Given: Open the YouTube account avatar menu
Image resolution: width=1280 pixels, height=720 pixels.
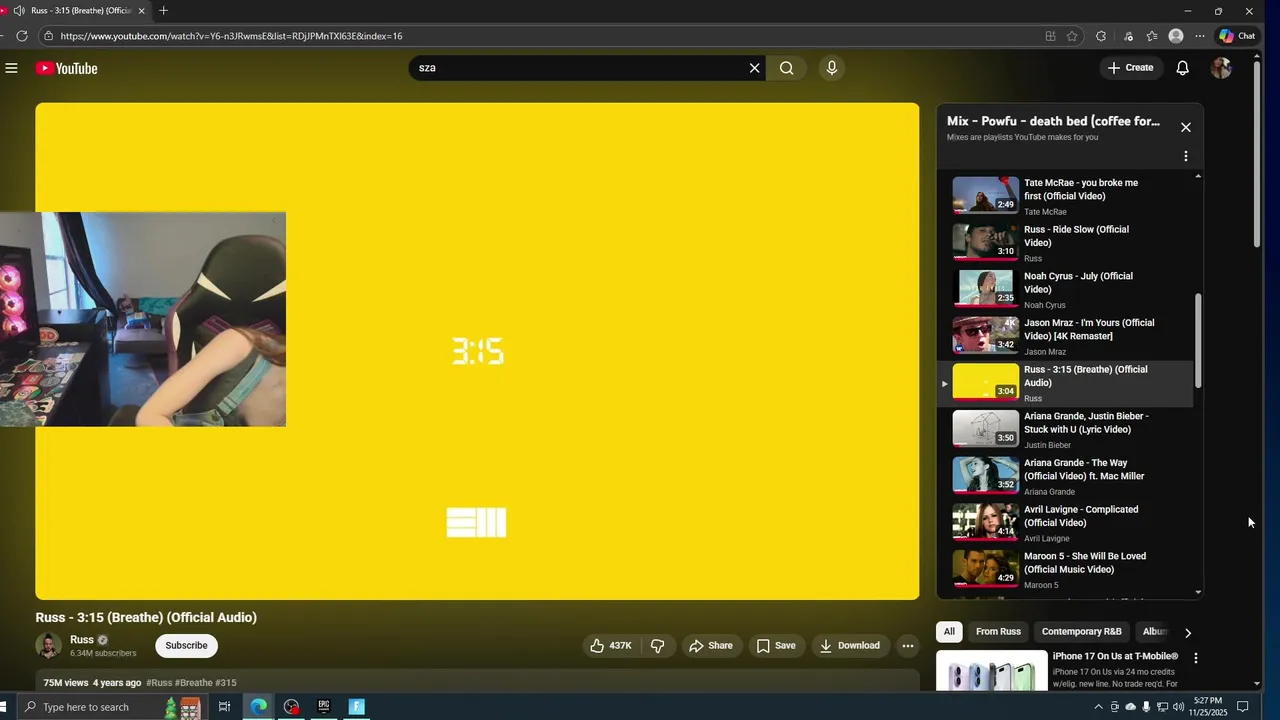Looking at the screenshot, I should pyautogui.click(x=1220, y=68).
